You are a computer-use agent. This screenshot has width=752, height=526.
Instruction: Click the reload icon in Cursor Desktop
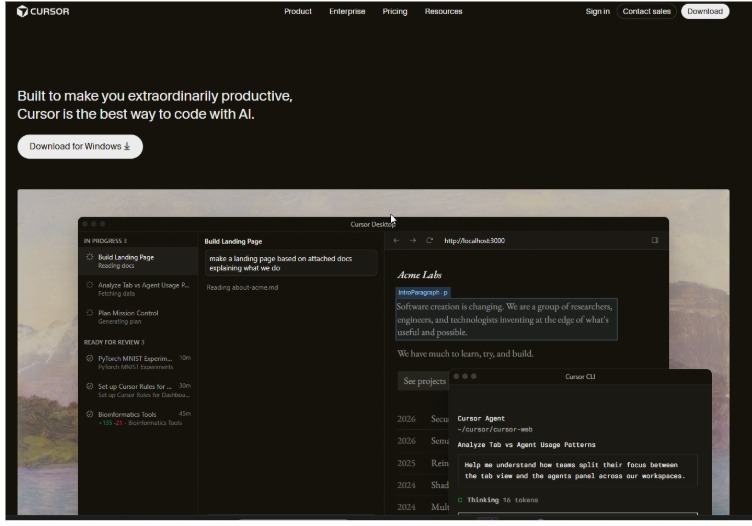point(429,240)
